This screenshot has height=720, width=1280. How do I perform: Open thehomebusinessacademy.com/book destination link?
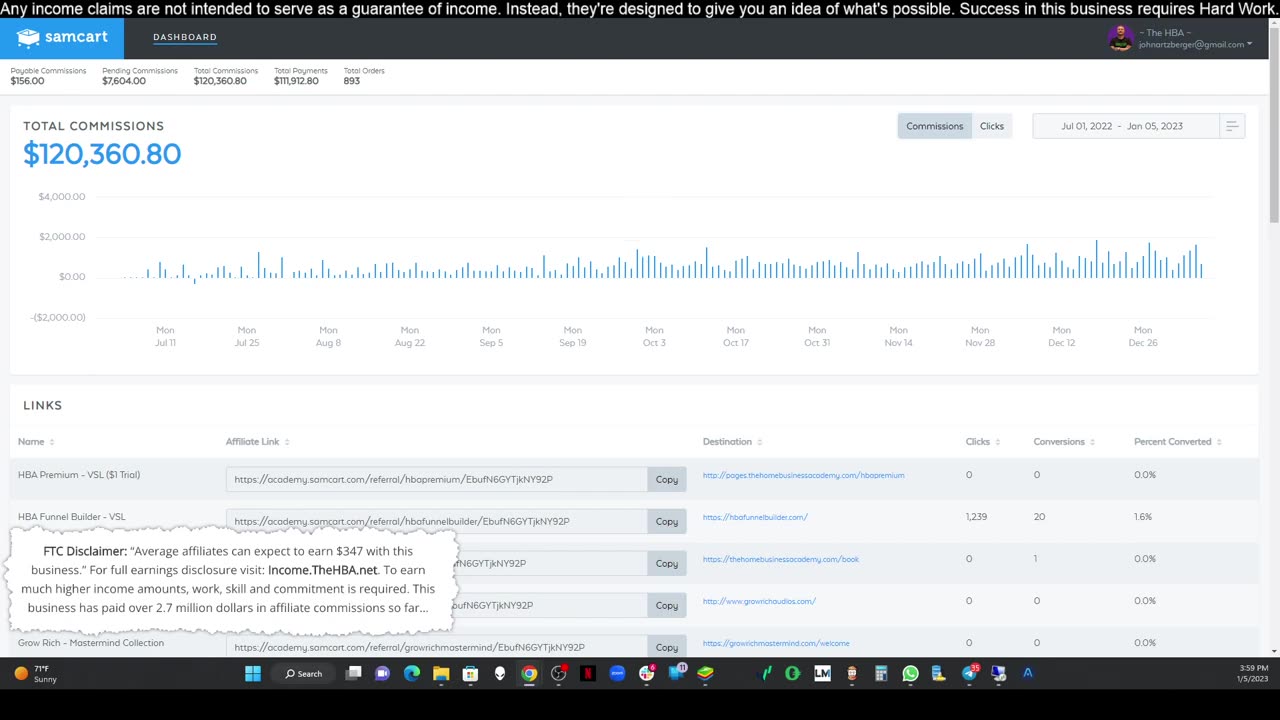(x=780, y=559)
